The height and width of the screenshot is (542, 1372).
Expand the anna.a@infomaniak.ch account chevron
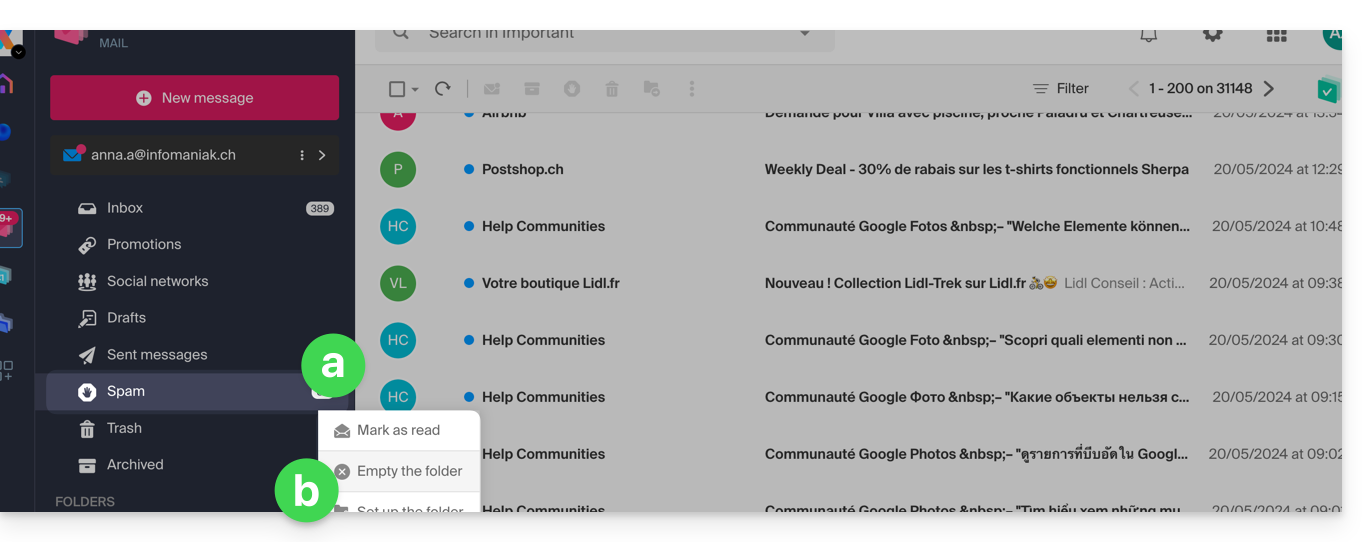pos(322,155)
